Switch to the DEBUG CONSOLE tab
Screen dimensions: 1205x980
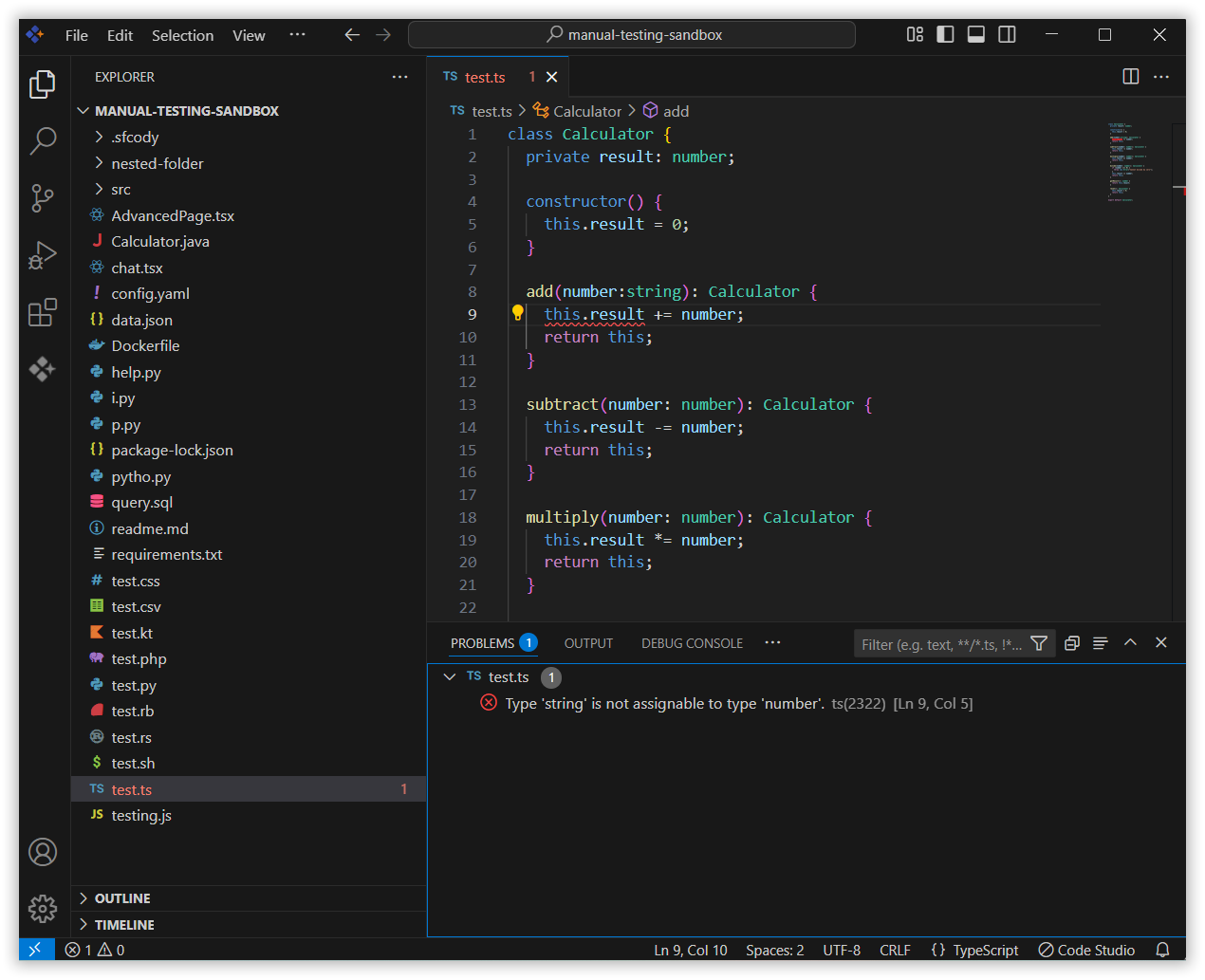pyautogui.click(x=692, y=643)
